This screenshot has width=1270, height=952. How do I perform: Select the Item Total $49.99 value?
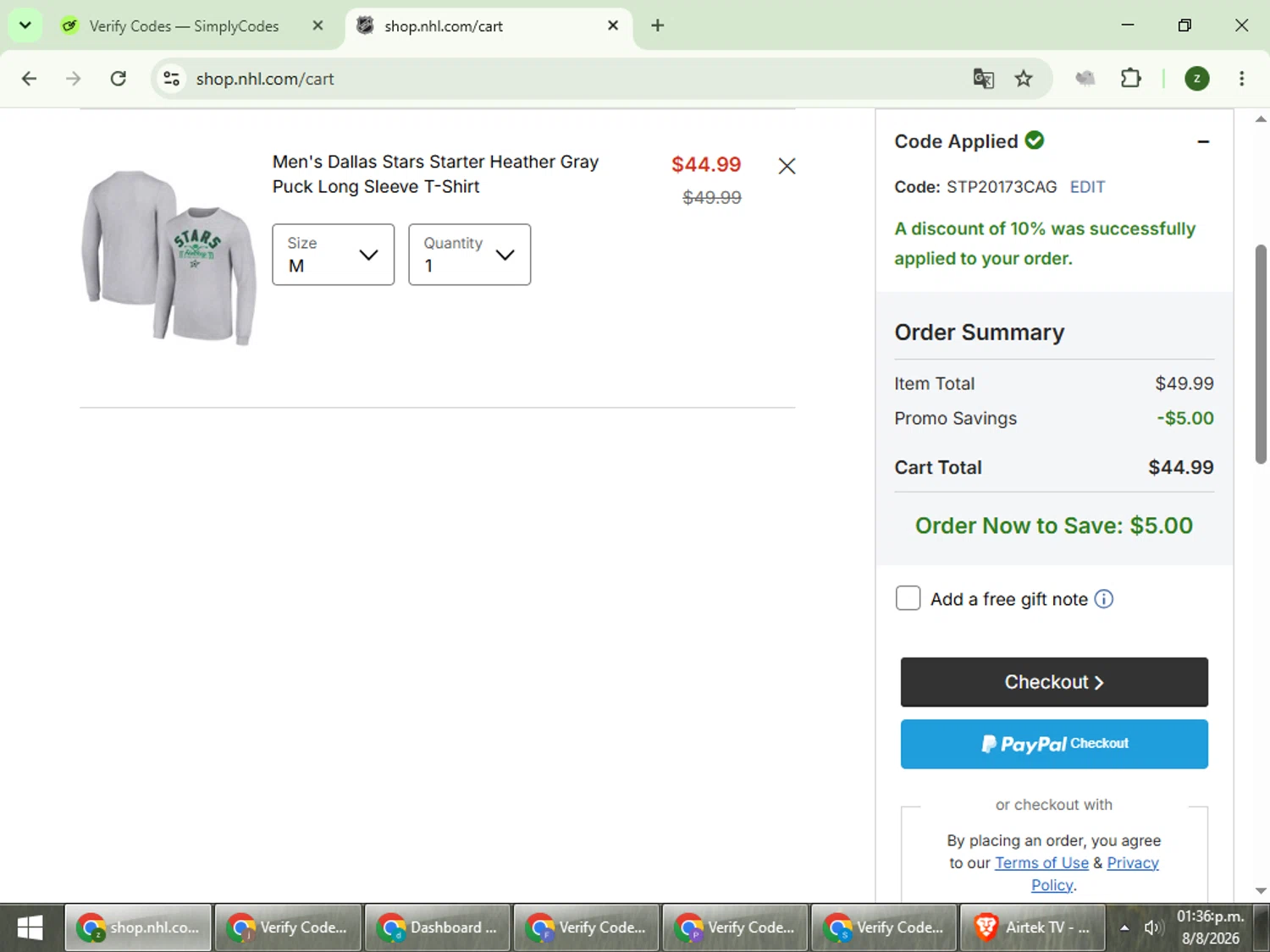[1184, 383]
